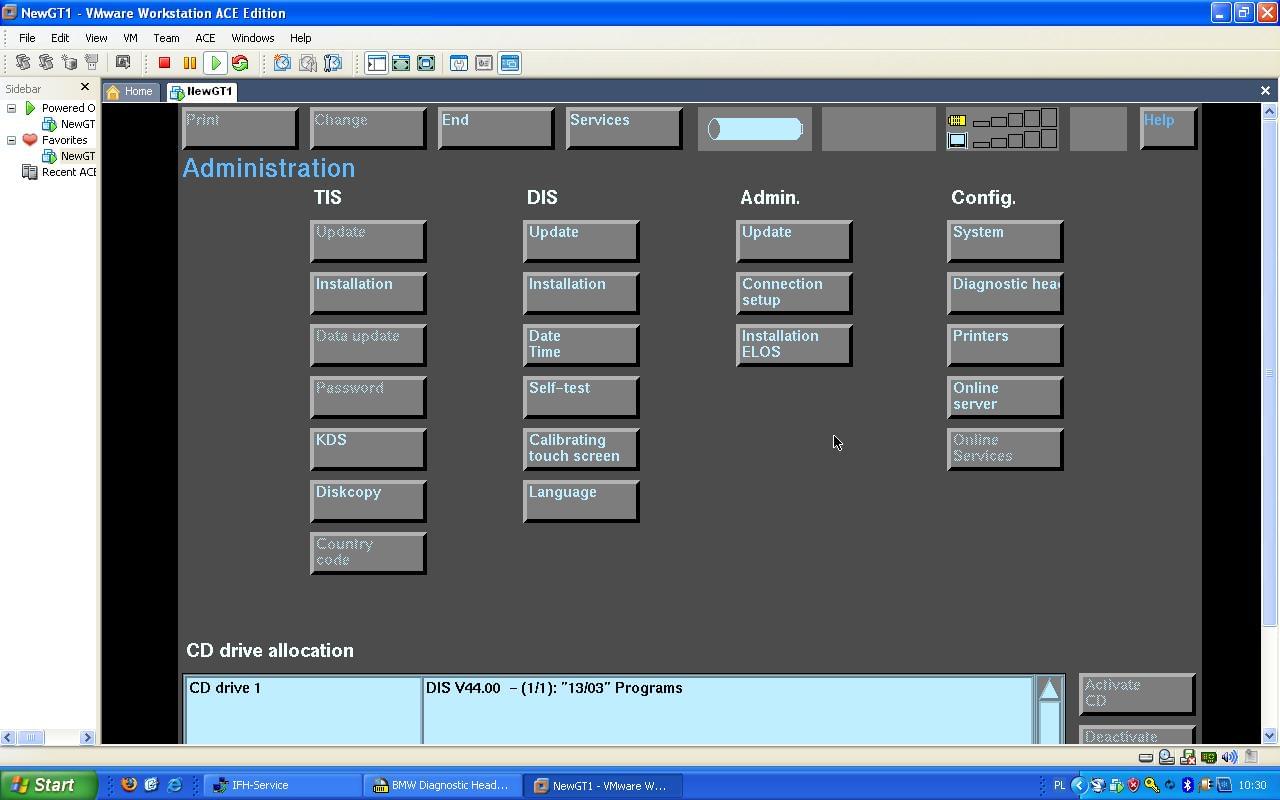Click the red Power Off toolbar icon

[x=165, y=63]
